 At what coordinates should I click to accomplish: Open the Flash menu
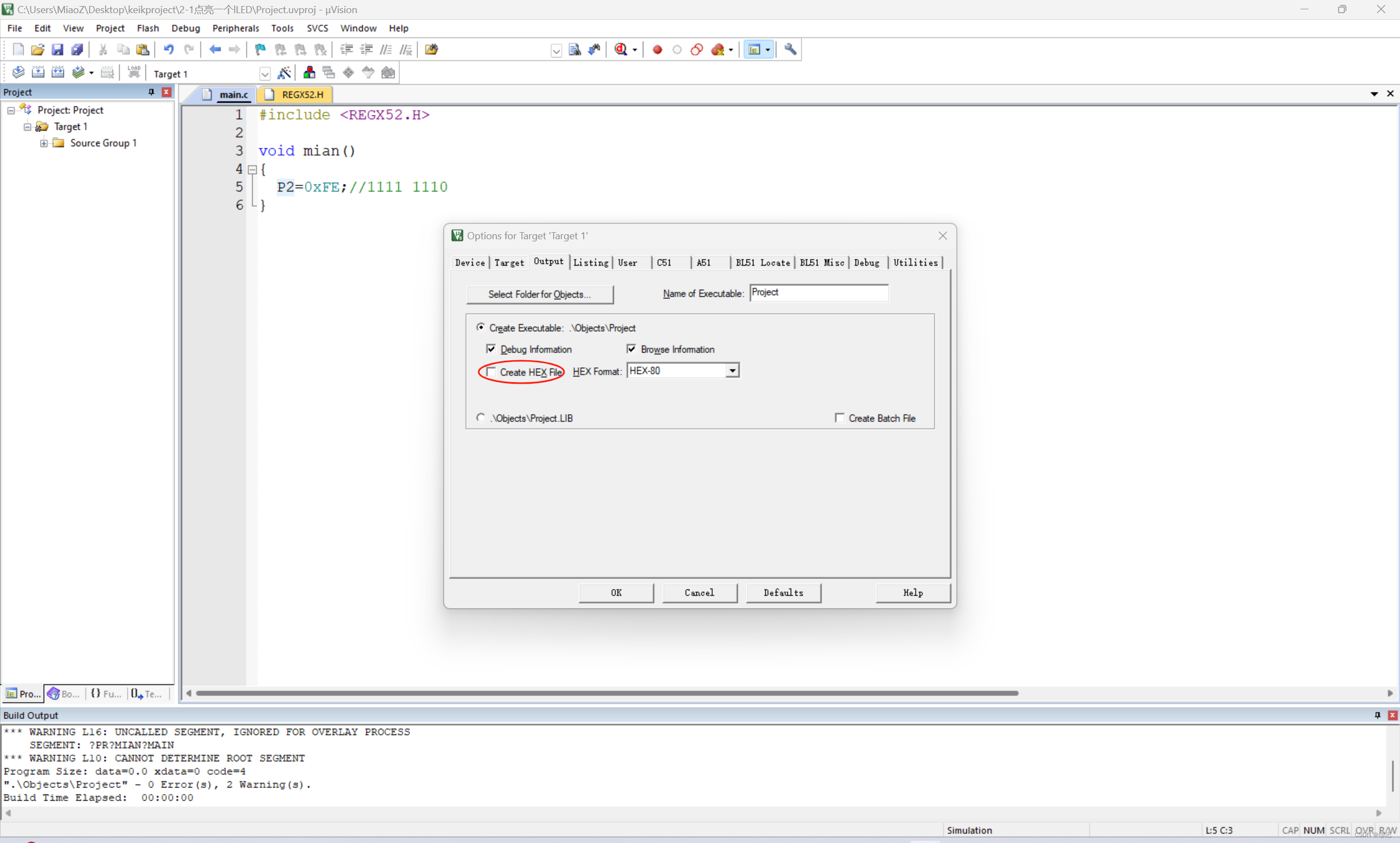148,28
